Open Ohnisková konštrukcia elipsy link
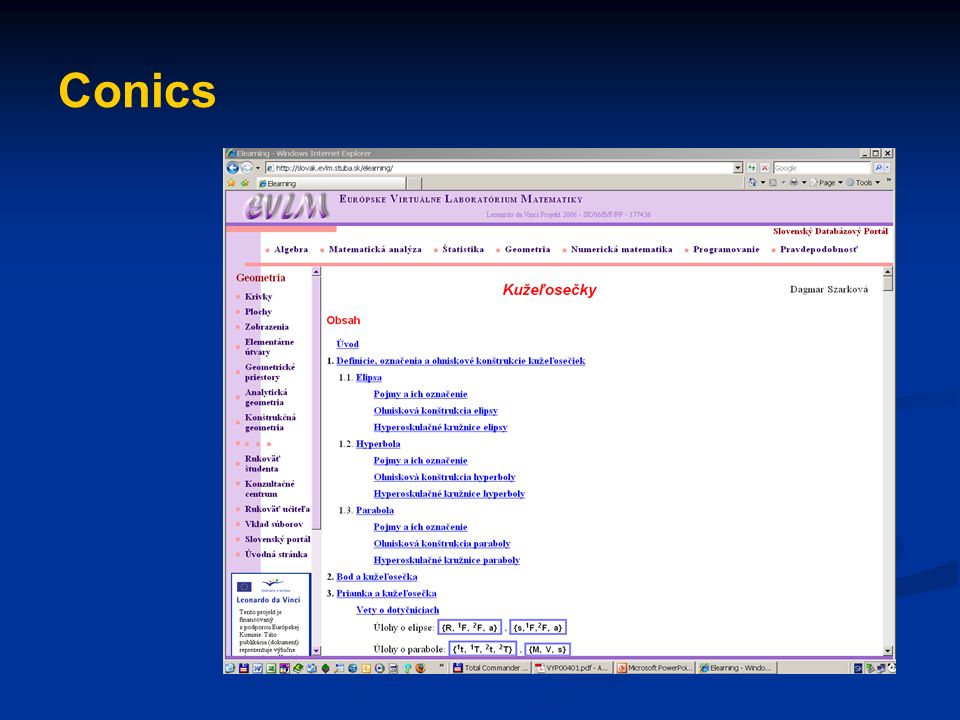This screenshot has width=960, height=720. (x=435, y=411)
